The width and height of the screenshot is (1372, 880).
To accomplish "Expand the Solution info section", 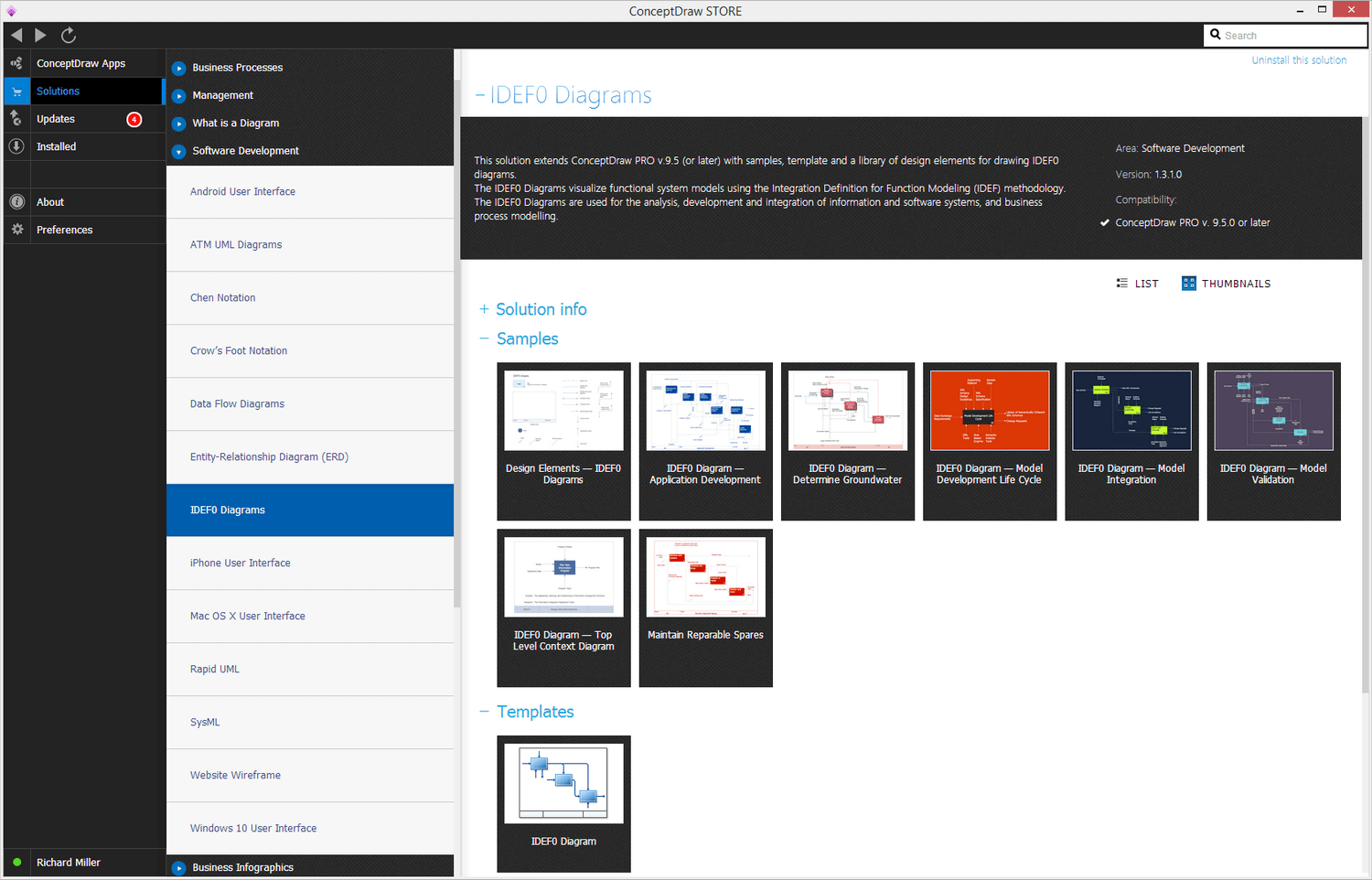I will [484, 309].
